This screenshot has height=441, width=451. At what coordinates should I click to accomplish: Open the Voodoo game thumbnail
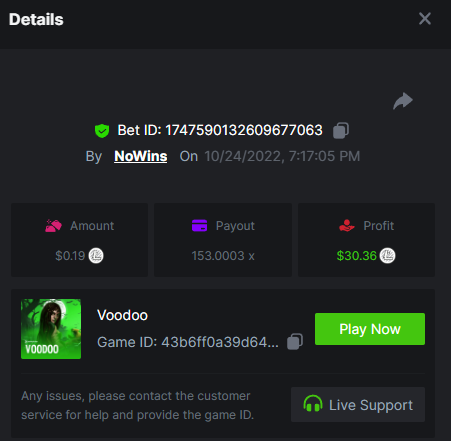click(x=51, y=329)
